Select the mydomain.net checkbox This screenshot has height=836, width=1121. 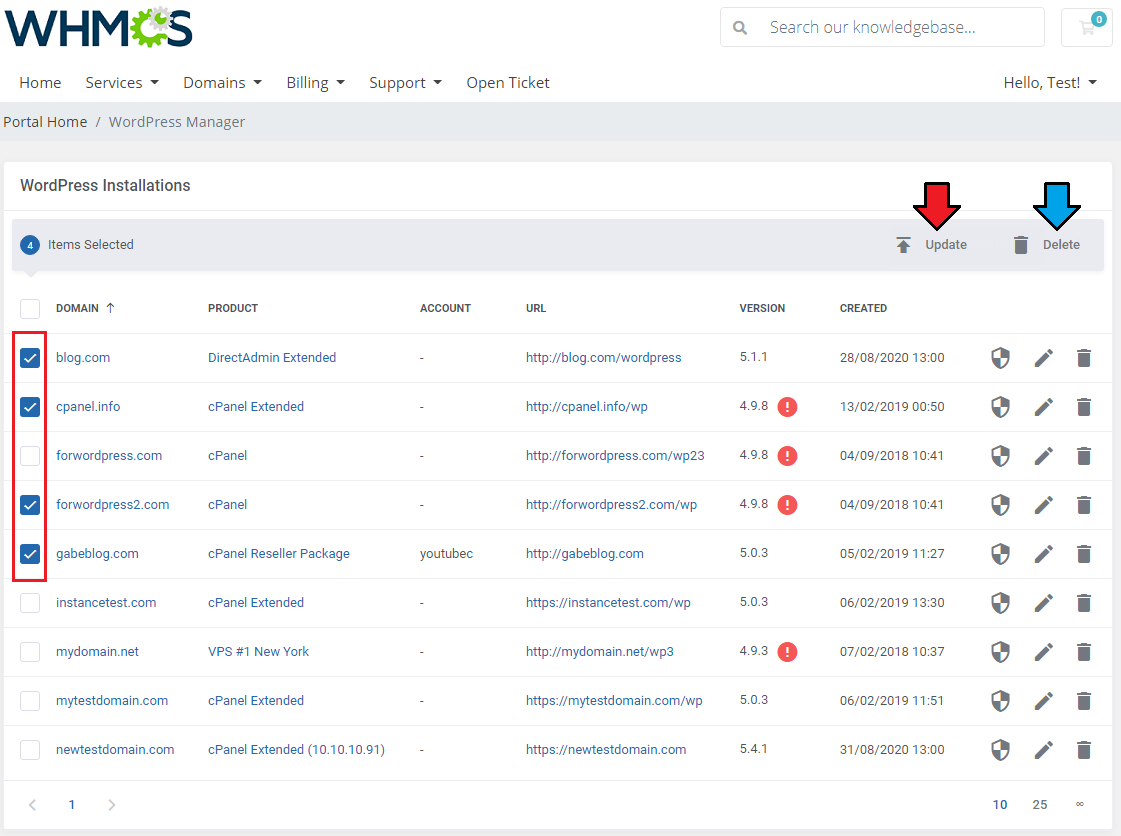(30, 651)
